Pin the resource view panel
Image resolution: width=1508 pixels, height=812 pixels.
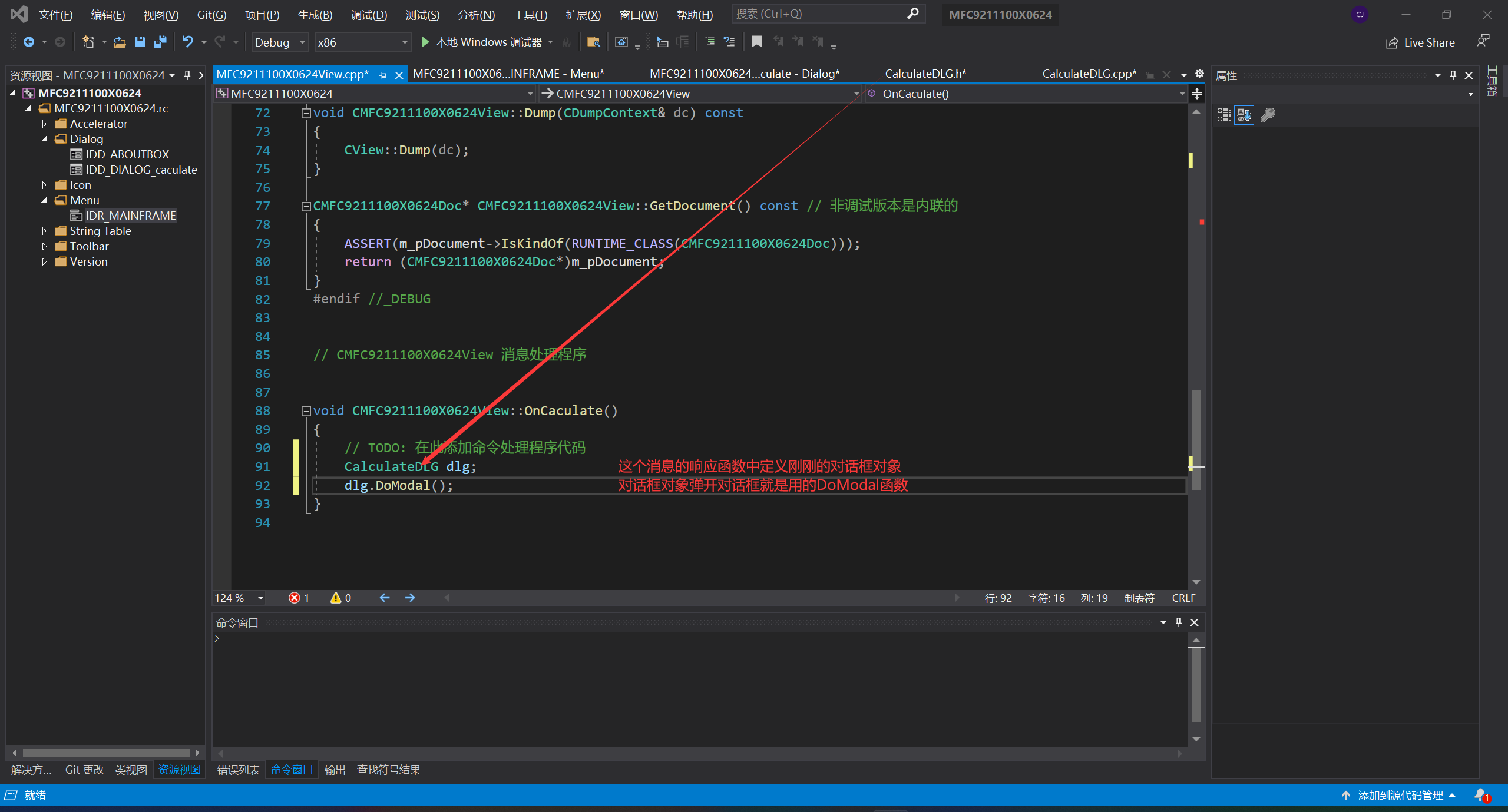pos(187,75)
